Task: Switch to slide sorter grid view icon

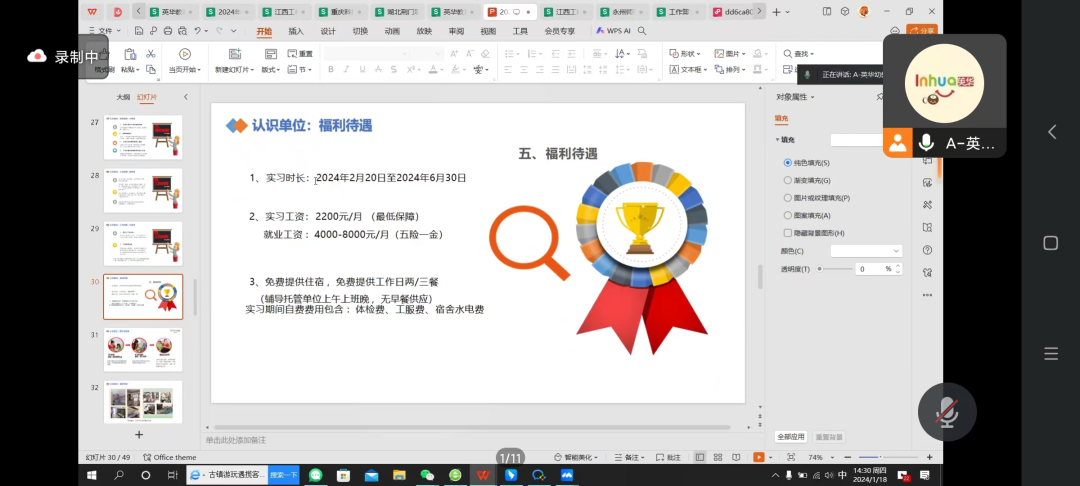Action: [717, 457]
